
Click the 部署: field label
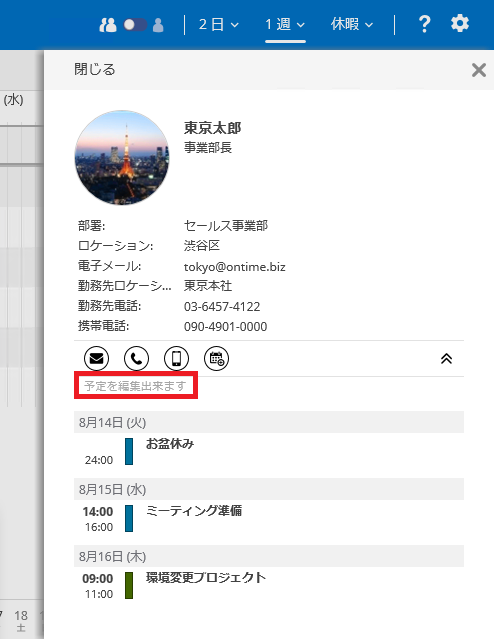click(x=91, y=226)
